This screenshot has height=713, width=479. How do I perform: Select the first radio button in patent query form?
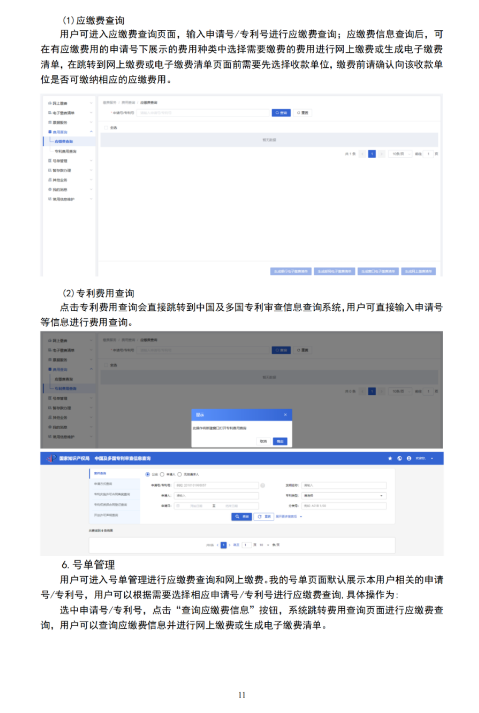point(147,475)
